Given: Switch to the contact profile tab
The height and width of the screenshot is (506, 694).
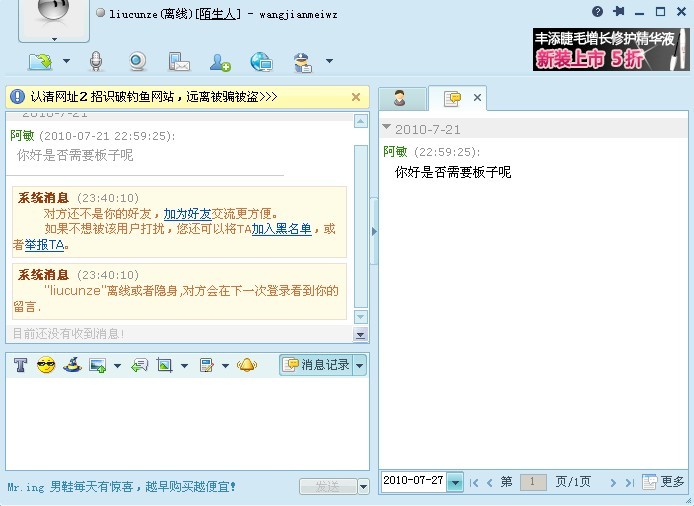Looking at the screenshot, I should pyautogui.click(x=400, y=98).
